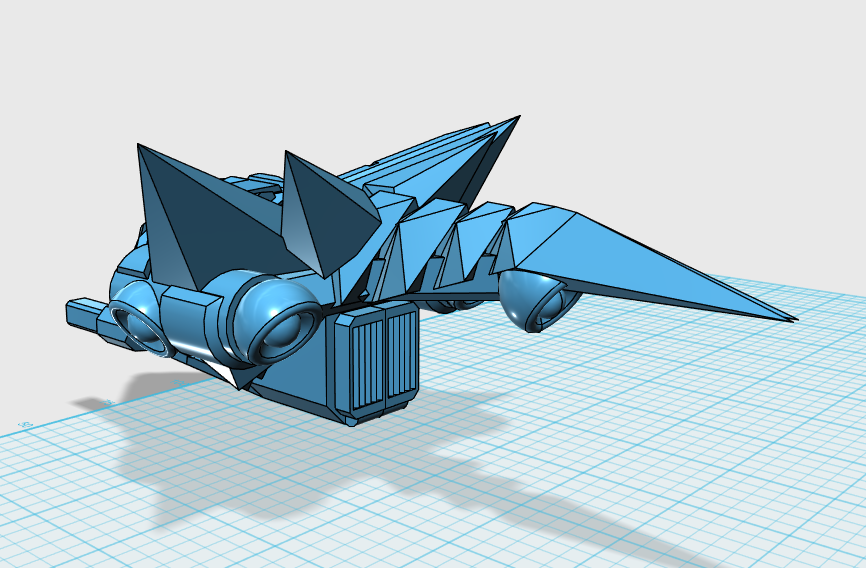Viewport: 866px width, 568px height.
Task: Select the far-left engine dome
Action: [135, 320]
